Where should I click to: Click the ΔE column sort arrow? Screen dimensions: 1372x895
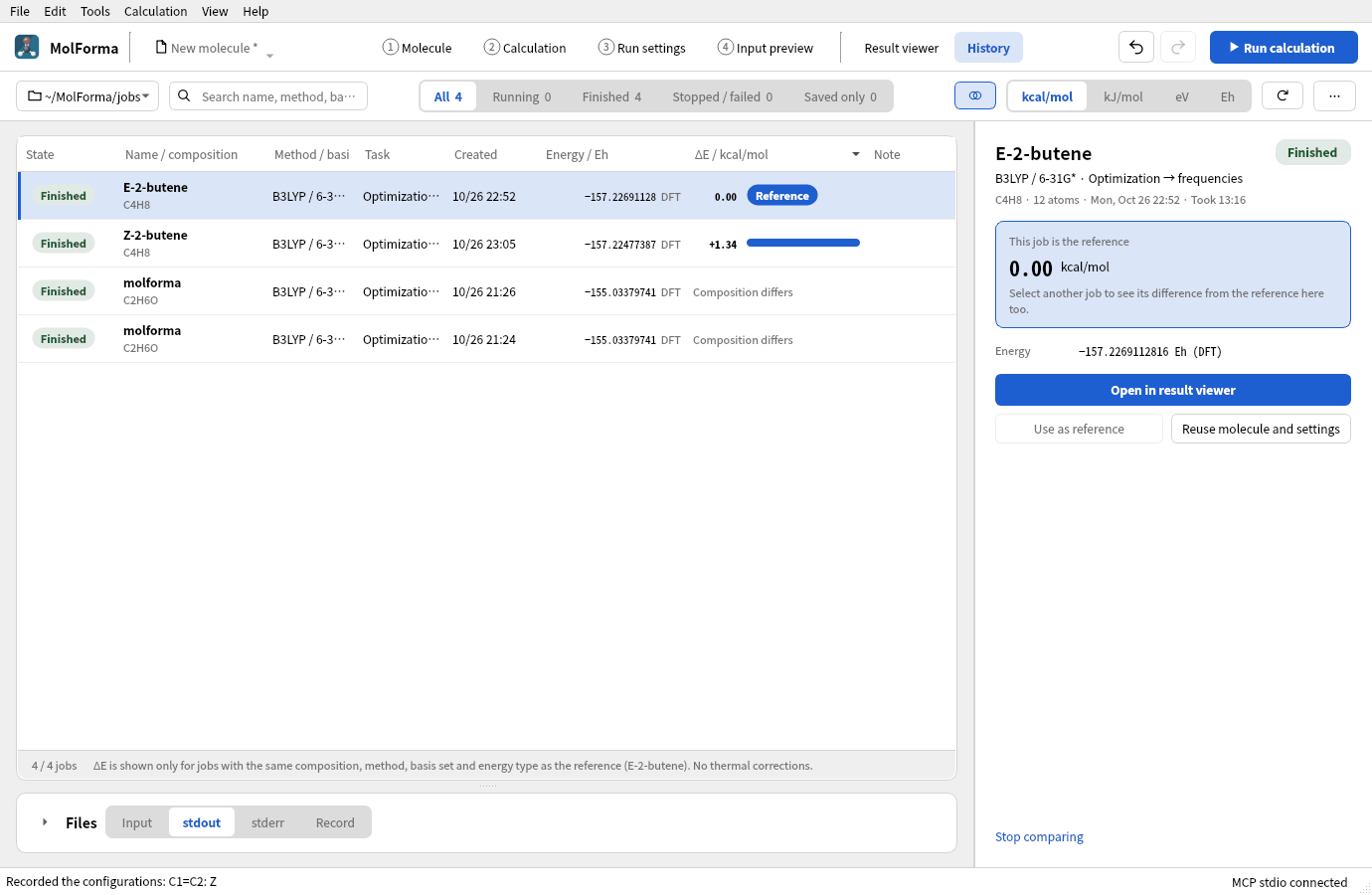tap(856, 154)
